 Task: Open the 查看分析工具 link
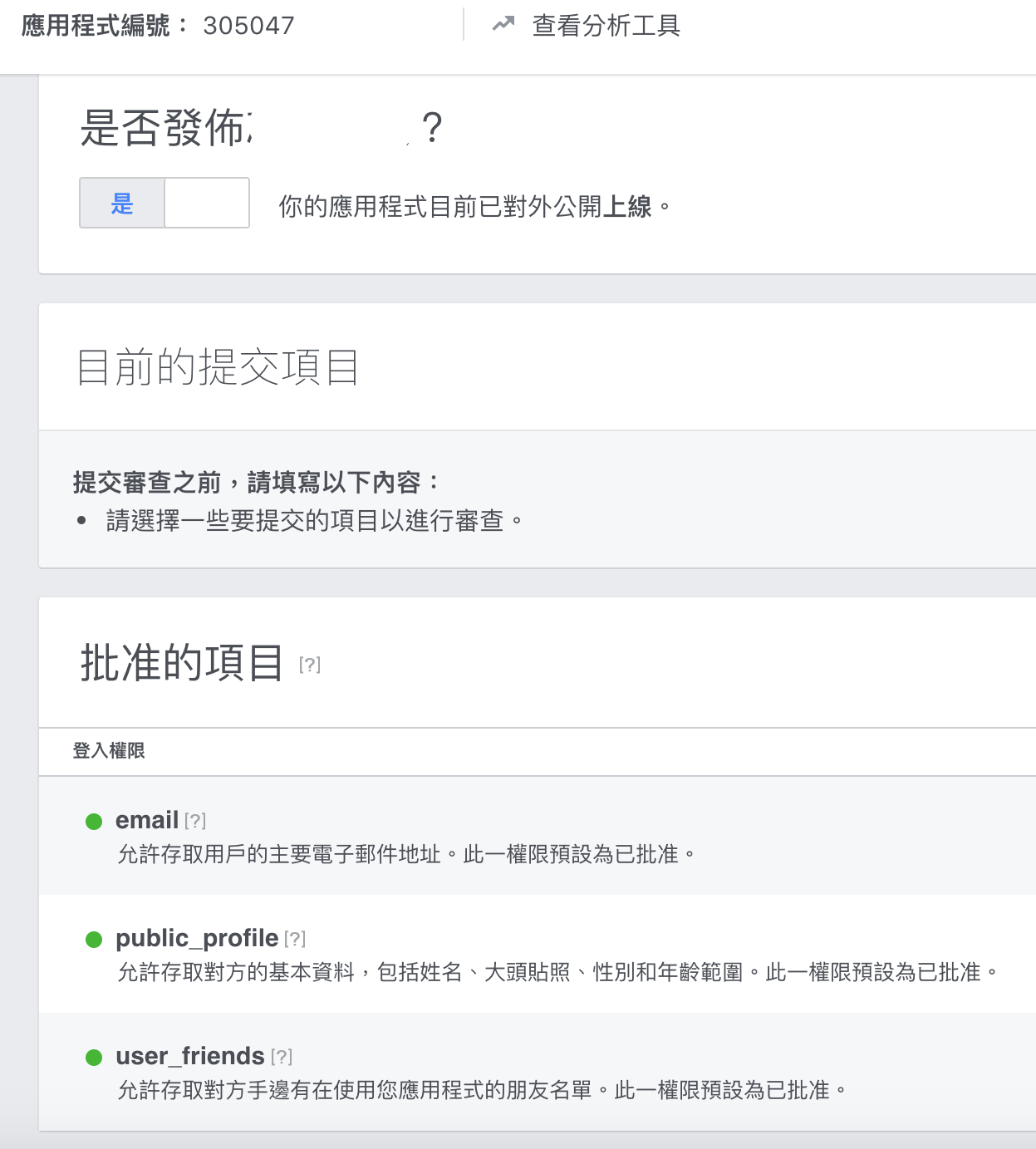[x=606, y=26]
